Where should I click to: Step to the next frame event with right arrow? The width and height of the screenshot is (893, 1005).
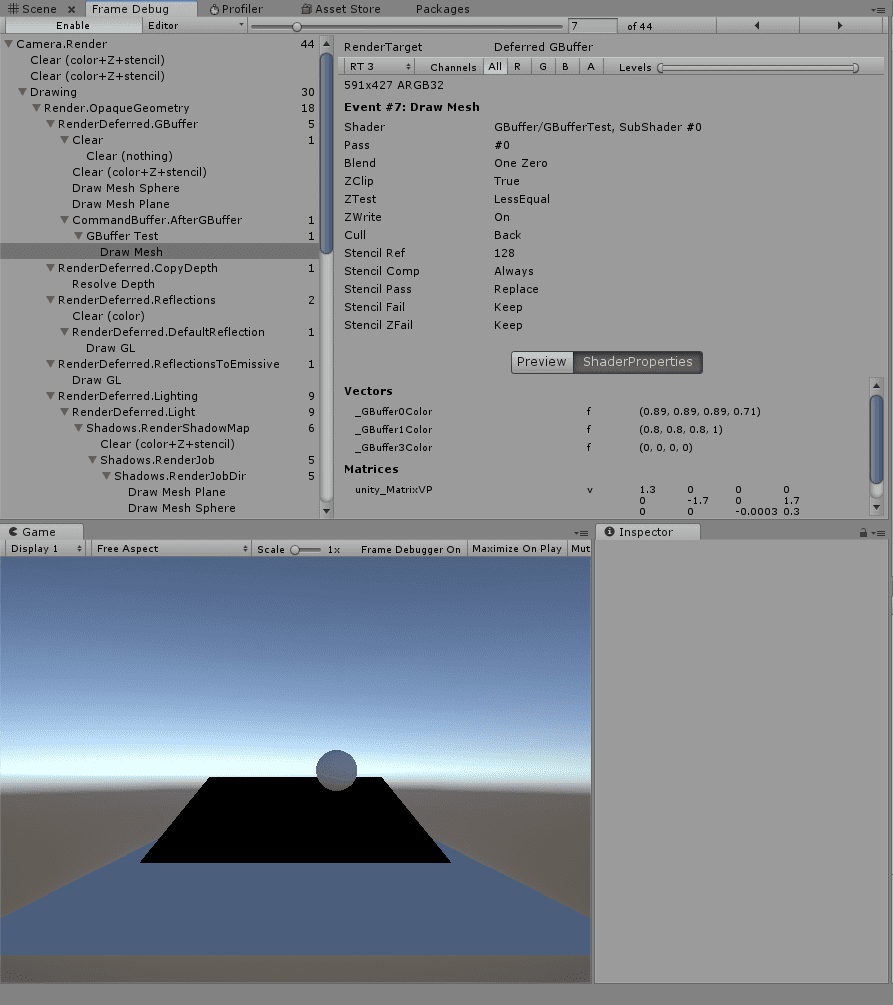pyautogui.click(x=838, y=25)
